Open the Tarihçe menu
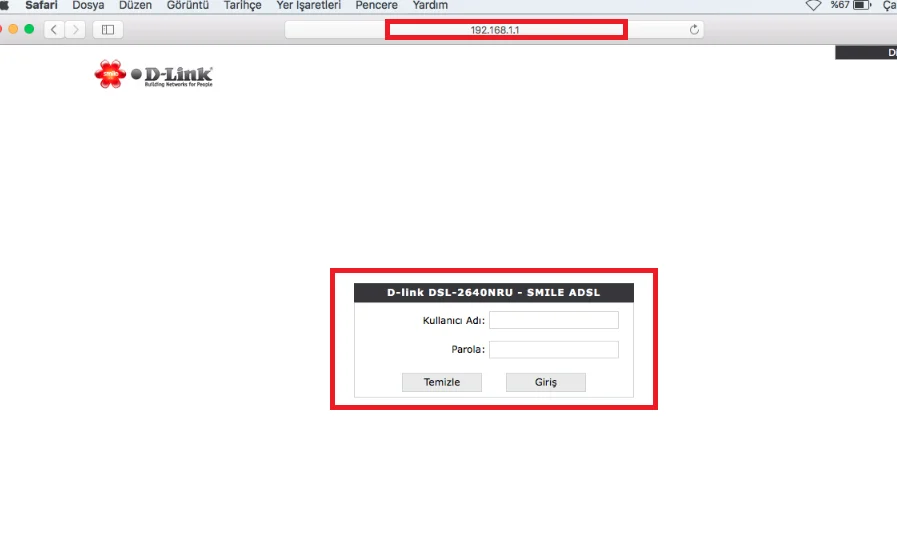The image size is (897, 544). (243, 6)
